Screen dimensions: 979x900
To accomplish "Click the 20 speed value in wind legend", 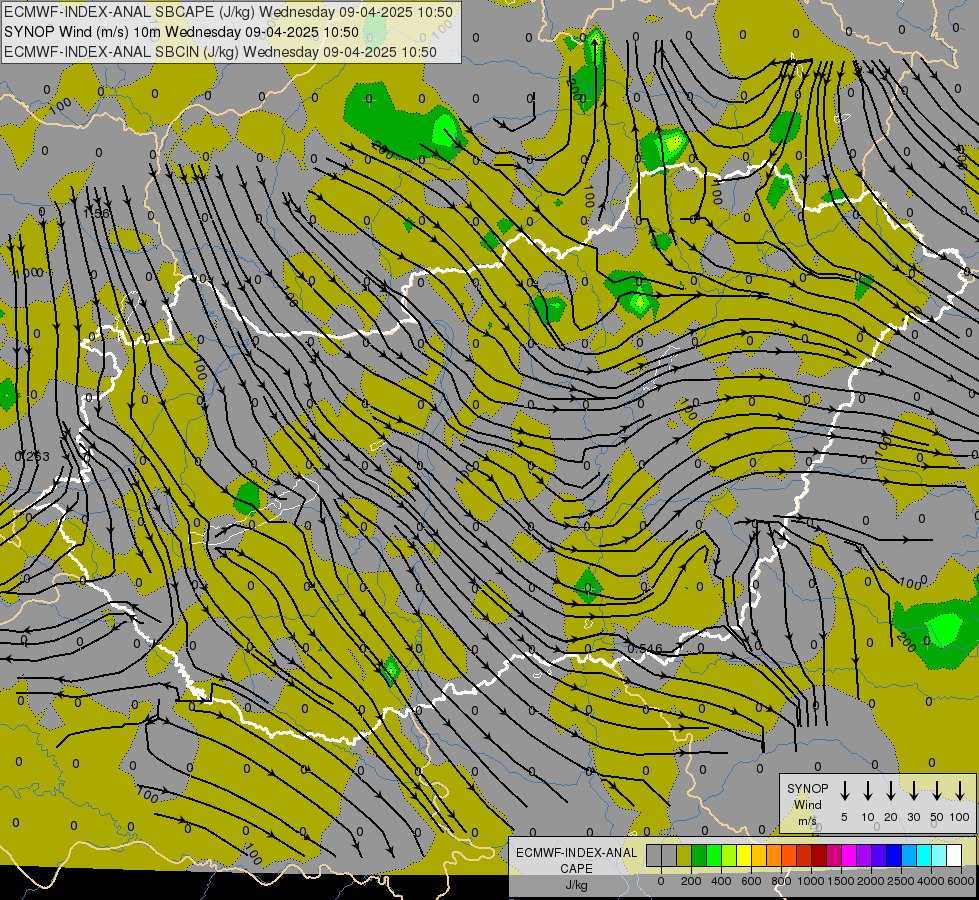I will [890, 817].
